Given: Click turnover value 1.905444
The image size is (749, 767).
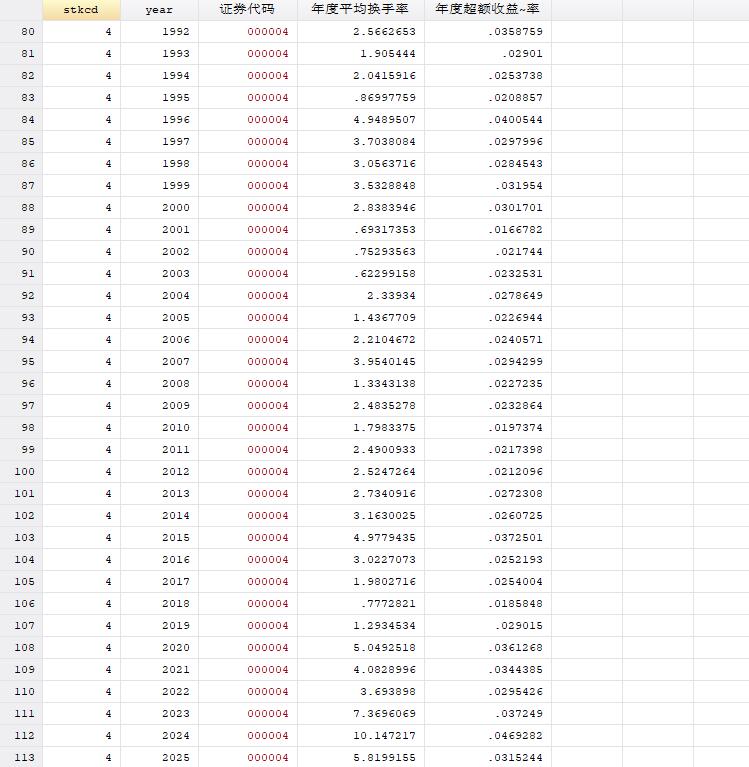Looking at the screenshot, I should (361, 54).
